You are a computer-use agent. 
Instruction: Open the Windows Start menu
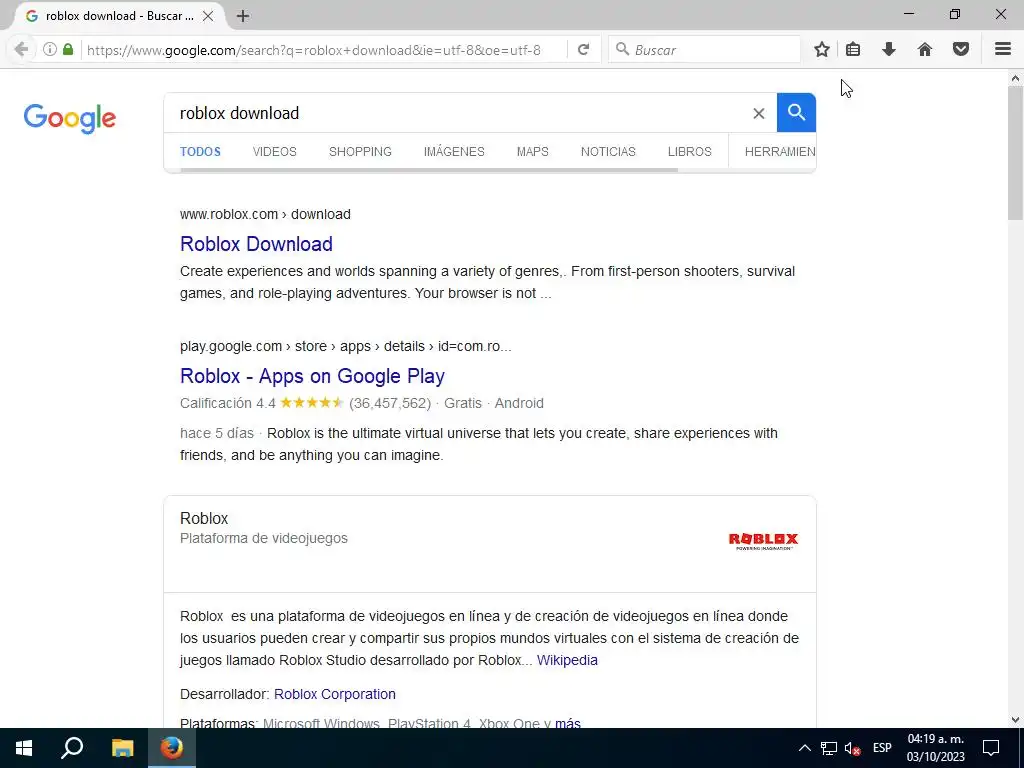tap(24, 748)
